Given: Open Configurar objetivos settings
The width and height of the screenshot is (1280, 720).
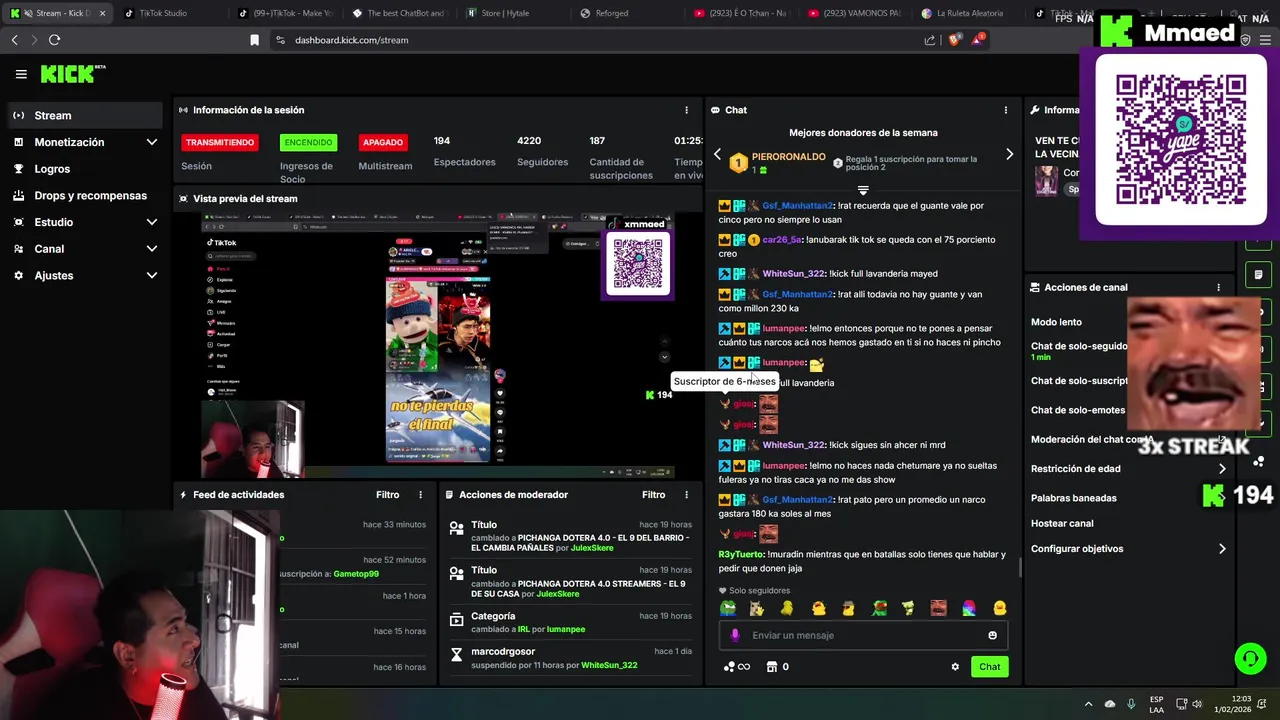Looking at the screenshot, I should coord(1128,549).
